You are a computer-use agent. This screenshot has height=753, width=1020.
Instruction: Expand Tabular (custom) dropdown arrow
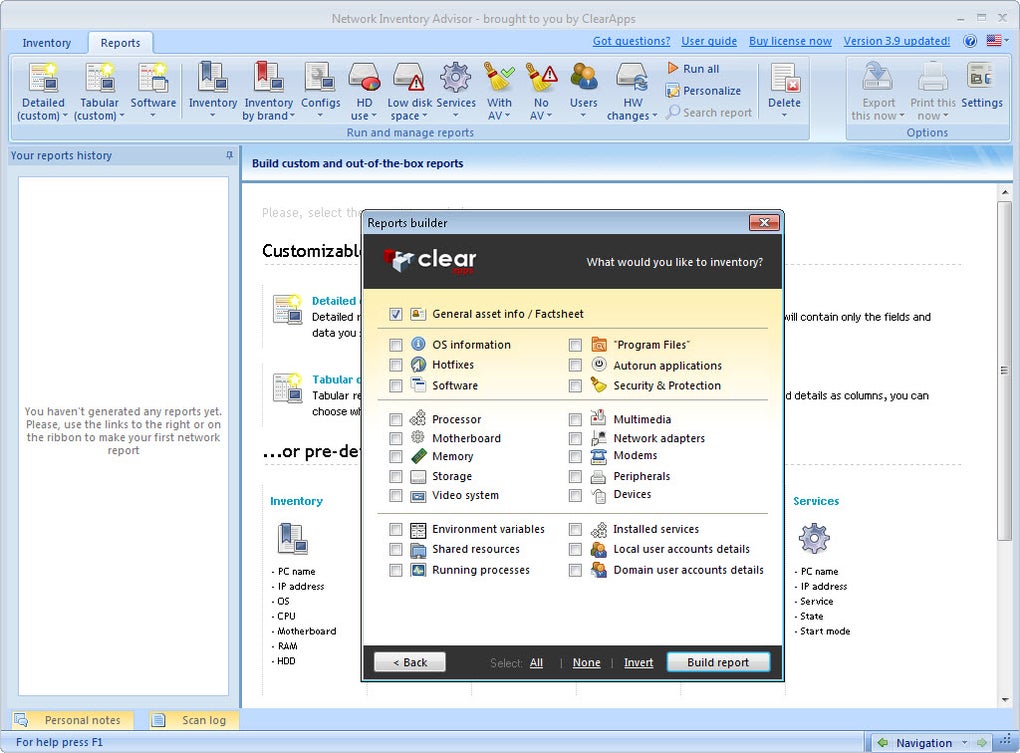tap(122, 116)
